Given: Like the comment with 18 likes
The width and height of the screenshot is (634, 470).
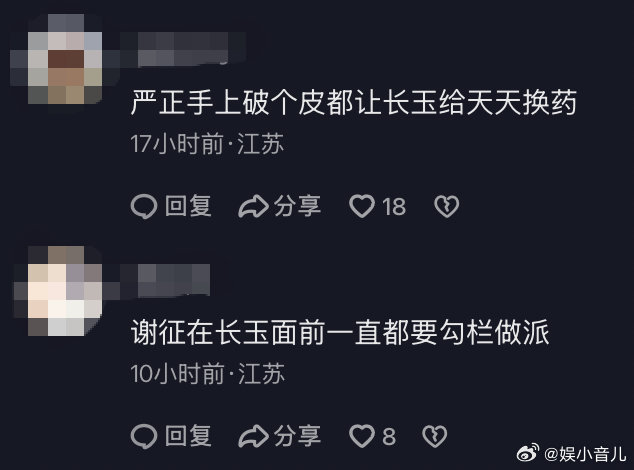Looking at the screenshot, I should (362, 206).
